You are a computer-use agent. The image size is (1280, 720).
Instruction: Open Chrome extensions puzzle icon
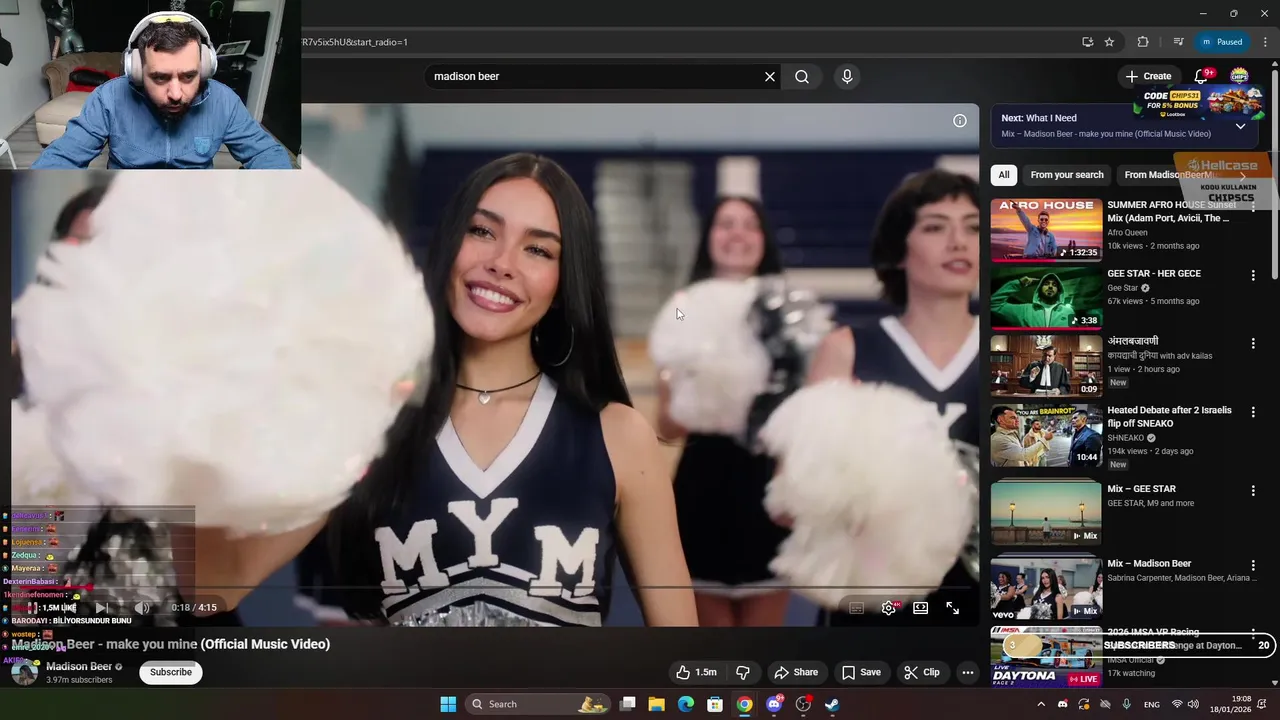click(1143, 42)
